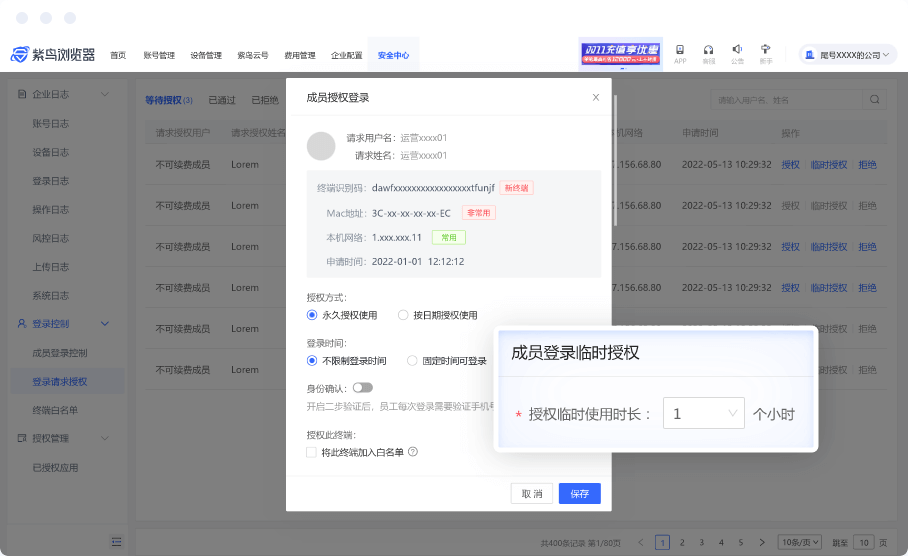Open the 新手 guide icon
This screenshot has width=908, height=556.
[x=766, y=49]
